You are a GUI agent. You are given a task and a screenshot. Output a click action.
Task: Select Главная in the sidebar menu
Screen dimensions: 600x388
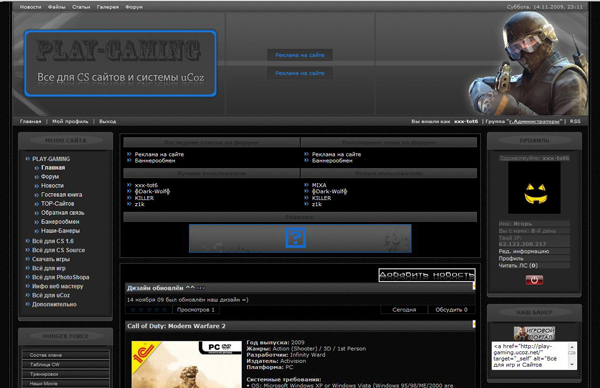point(53,168)
